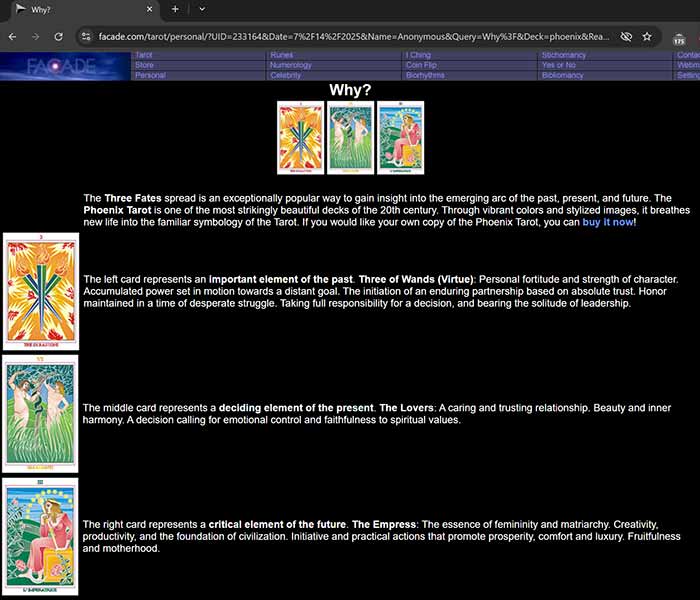
Task: Click bold text 'Phoenix Tarot'
Action: (x=117, y=210)
